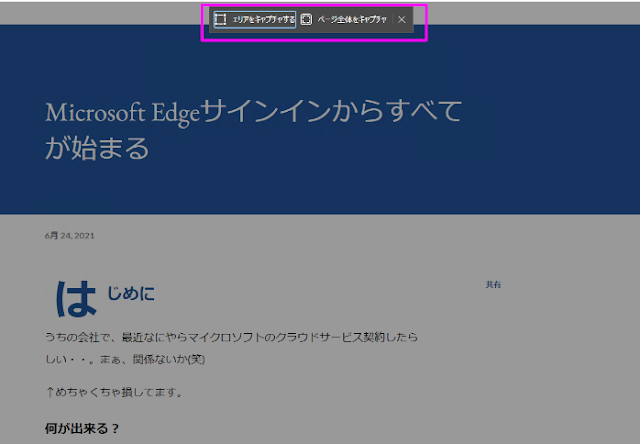Click the 共有 share link
The height and width of the screenshot is (444, 640).
493,284
